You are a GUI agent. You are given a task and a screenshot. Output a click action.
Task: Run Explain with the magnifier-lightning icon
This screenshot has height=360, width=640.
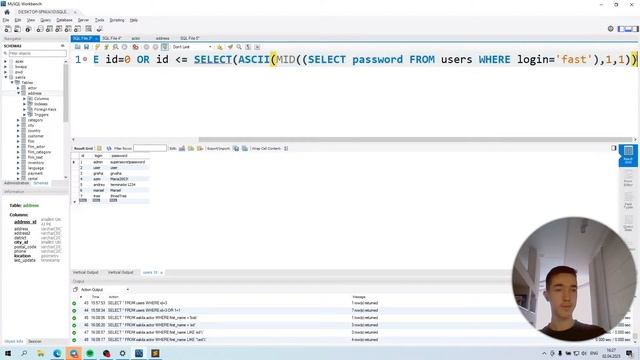(116, 47)
